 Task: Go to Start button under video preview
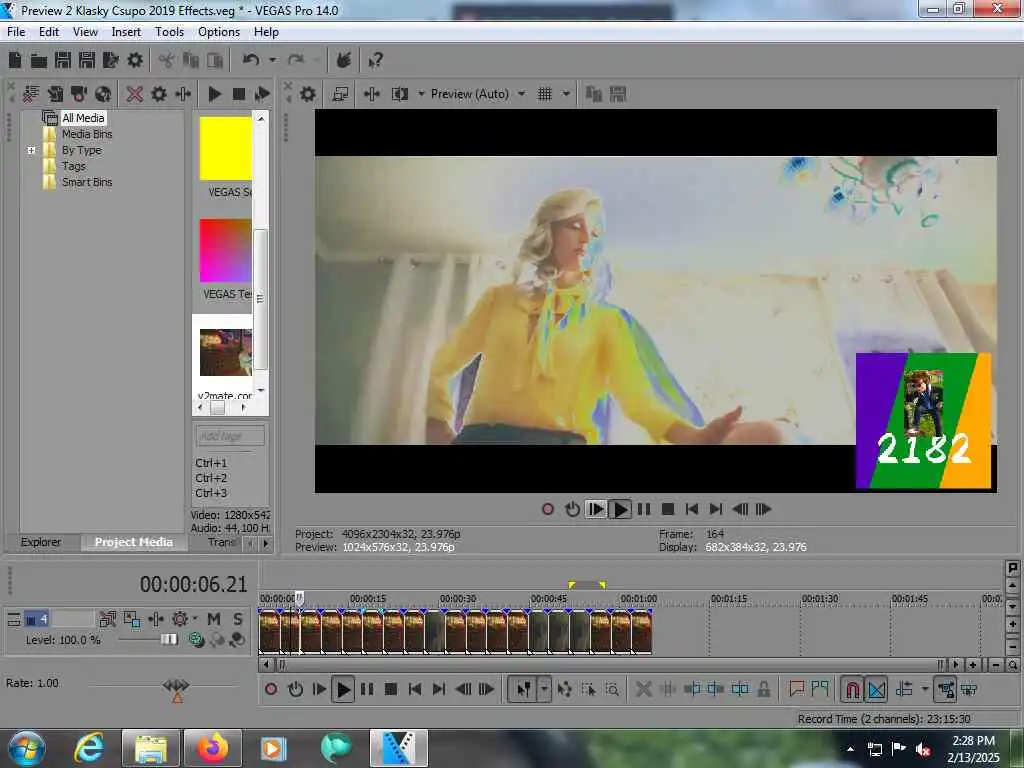pyautogui.click(x=692, y=509)
